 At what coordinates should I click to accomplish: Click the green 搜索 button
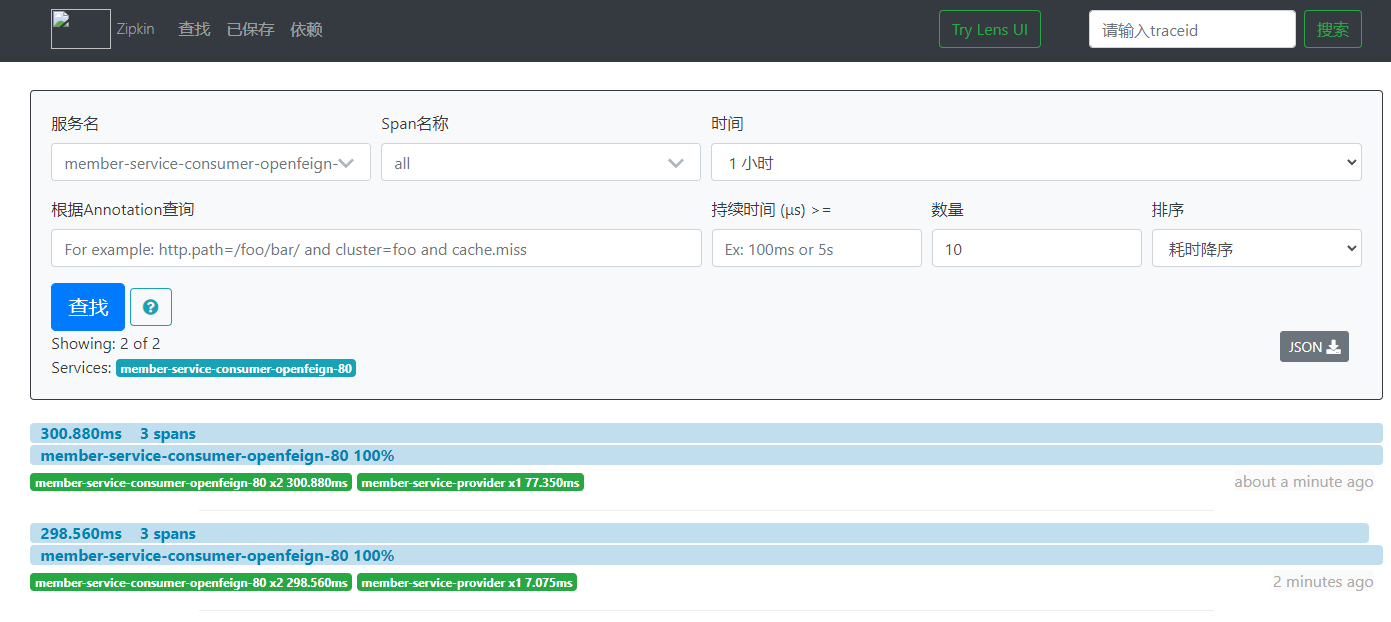point(1333,29)
